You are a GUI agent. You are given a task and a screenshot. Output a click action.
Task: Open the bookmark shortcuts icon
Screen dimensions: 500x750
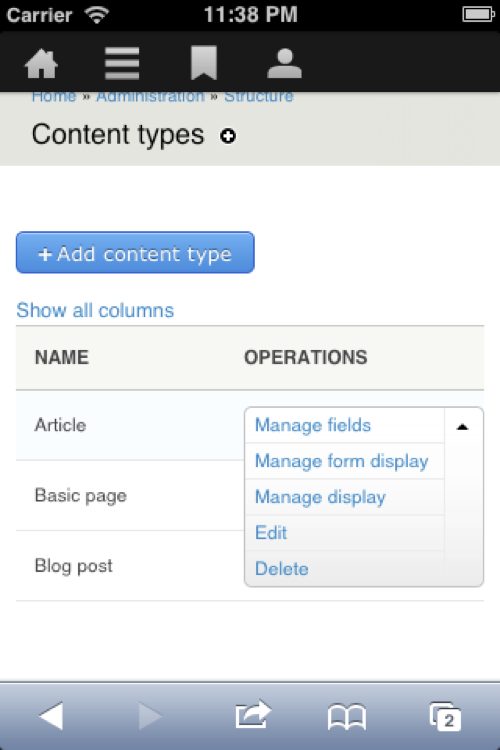pos(204,63)
